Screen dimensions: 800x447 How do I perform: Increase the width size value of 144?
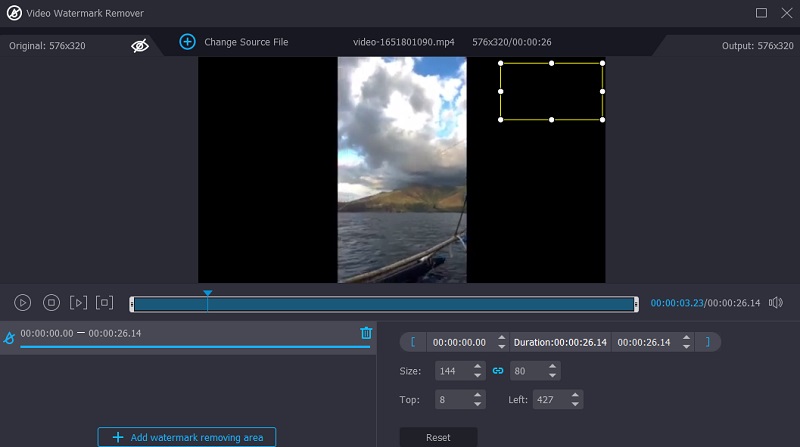[476, 366]
